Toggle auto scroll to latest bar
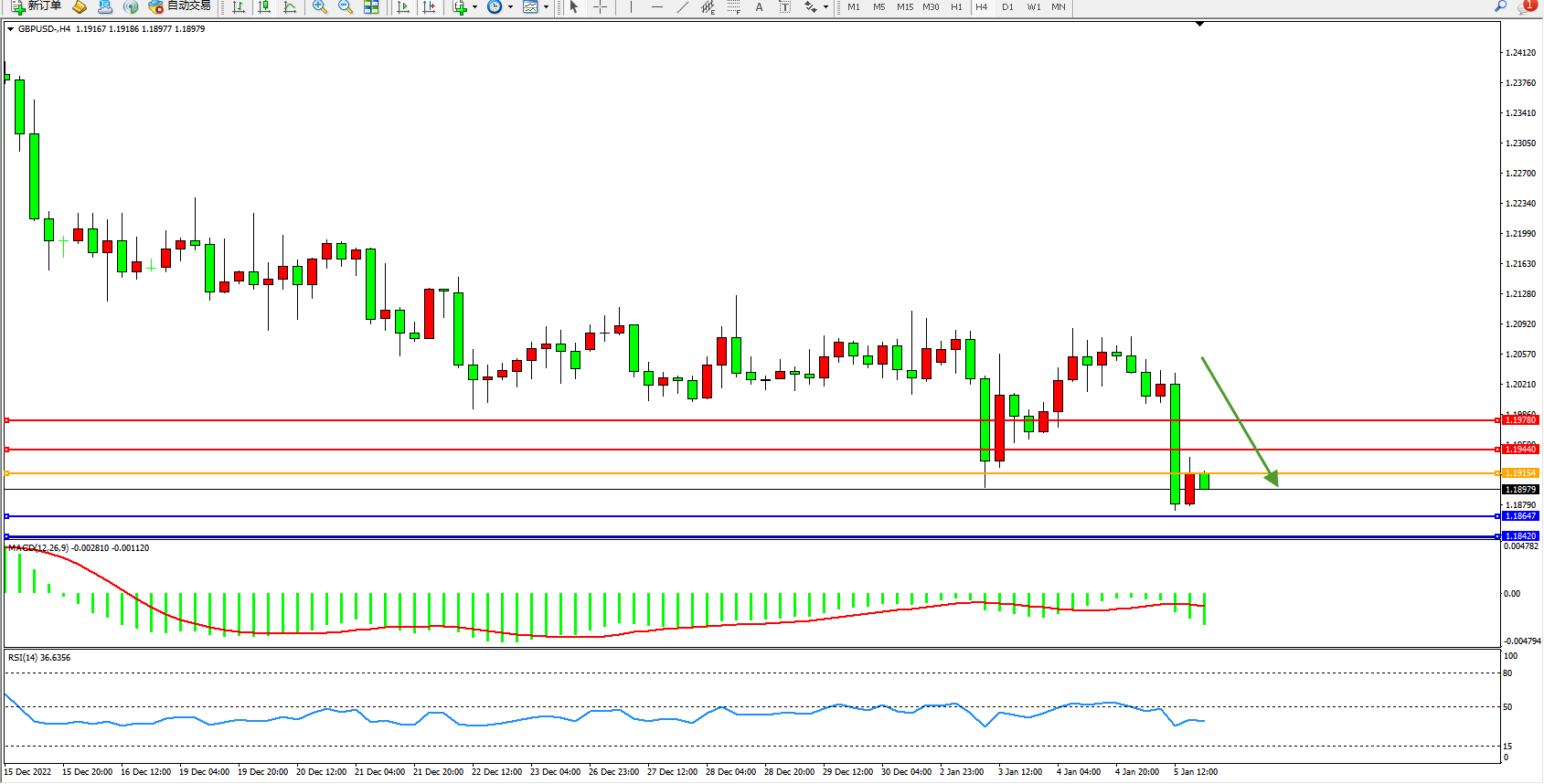 tap(403, 7)
